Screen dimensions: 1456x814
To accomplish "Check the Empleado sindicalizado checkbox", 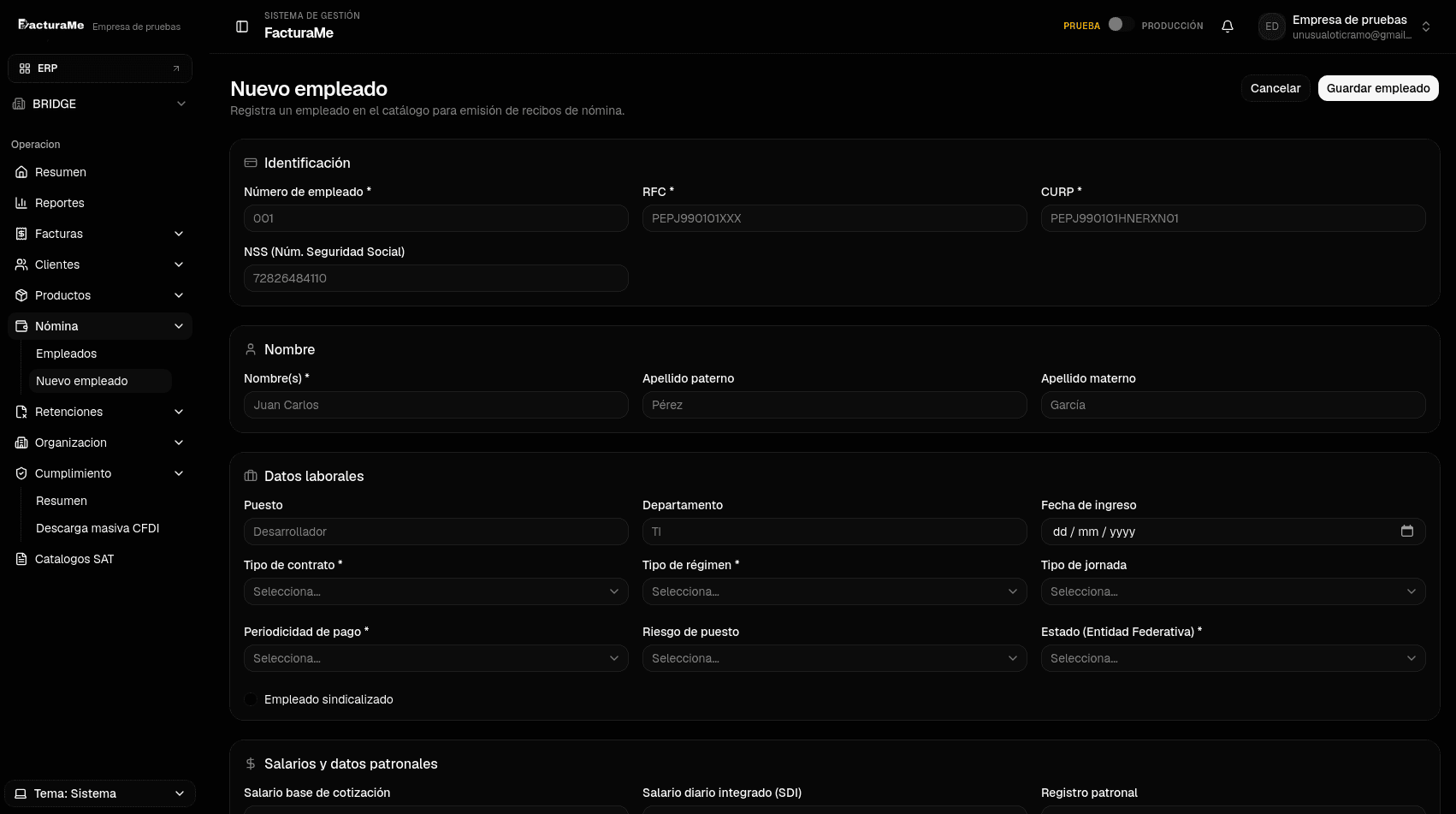I will pos(251,699).
